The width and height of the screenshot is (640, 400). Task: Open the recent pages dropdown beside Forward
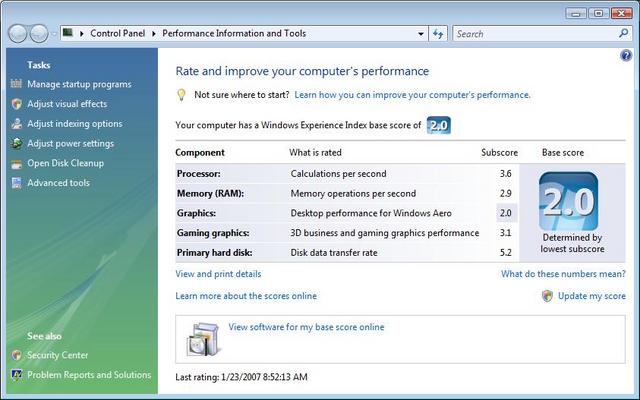(x=53, y=34)
